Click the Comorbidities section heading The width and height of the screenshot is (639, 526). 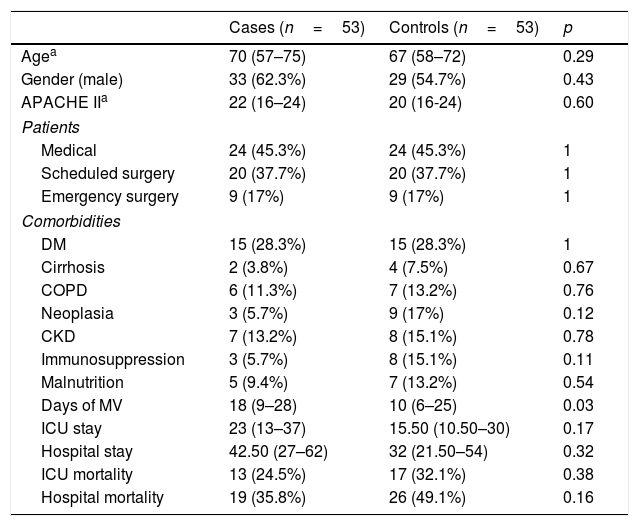[x=72, y=221]
